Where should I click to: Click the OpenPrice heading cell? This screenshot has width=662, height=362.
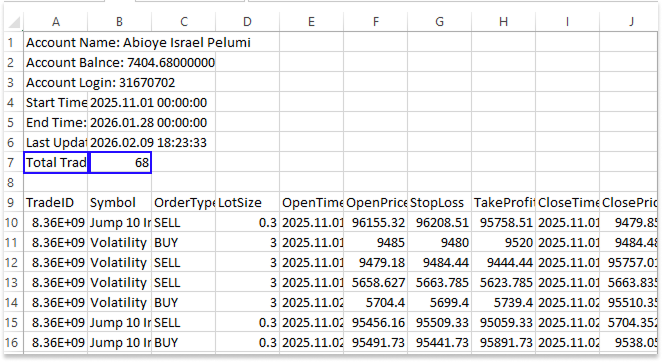tap(376, 203)
